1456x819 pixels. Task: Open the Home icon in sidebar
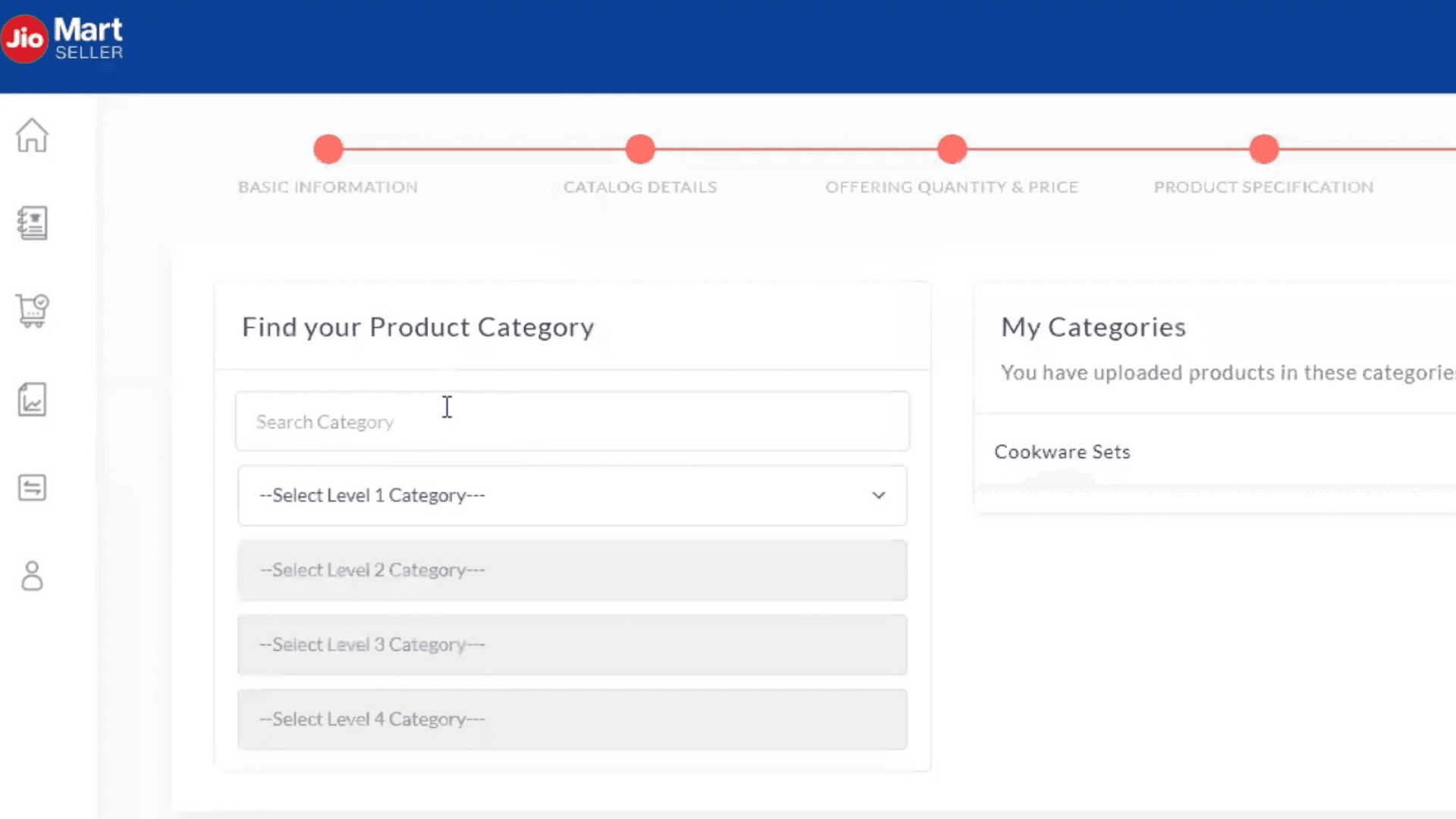pos(32,136)
